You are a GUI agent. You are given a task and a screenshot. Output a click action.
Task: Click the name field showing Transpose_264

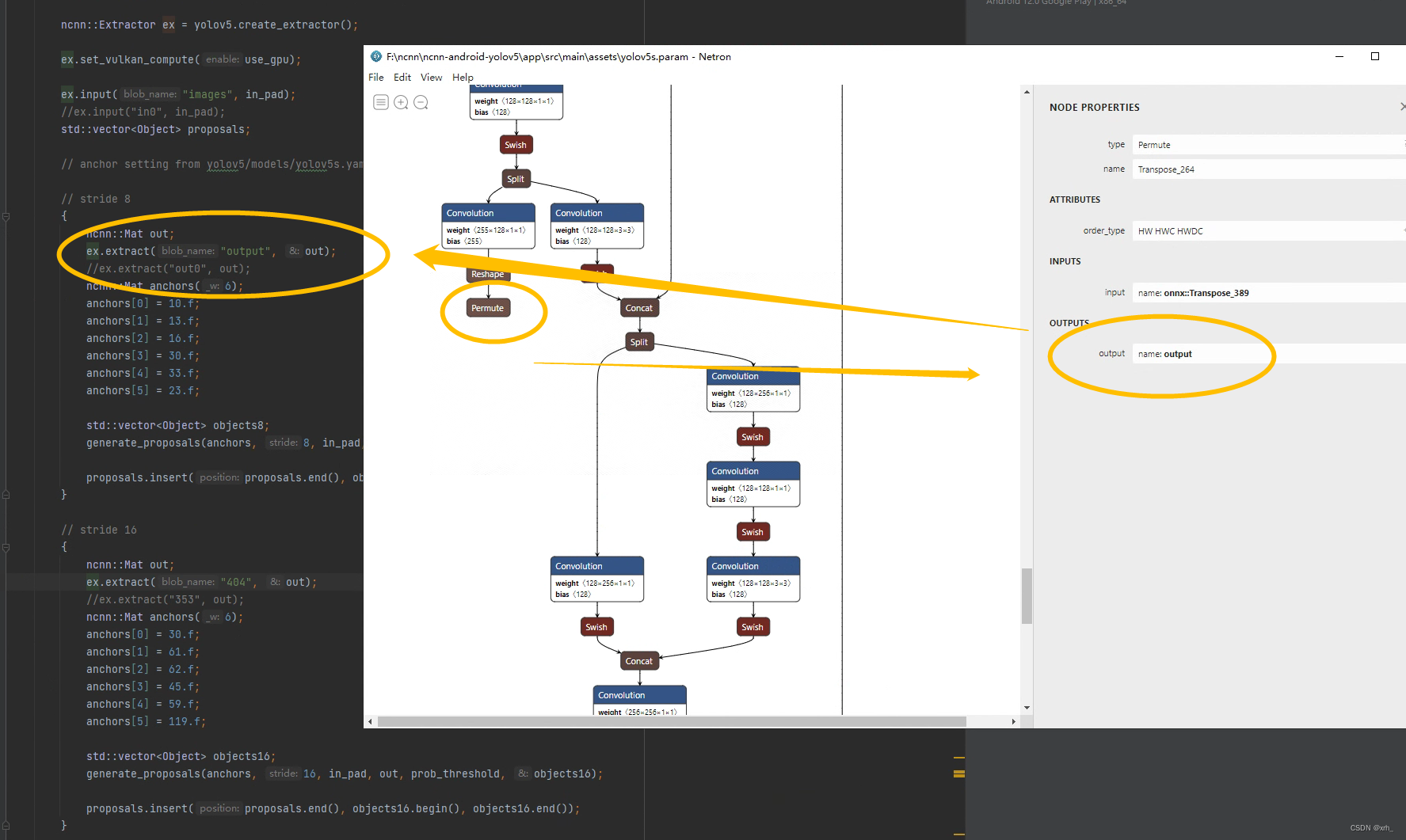pos(1267,169)
